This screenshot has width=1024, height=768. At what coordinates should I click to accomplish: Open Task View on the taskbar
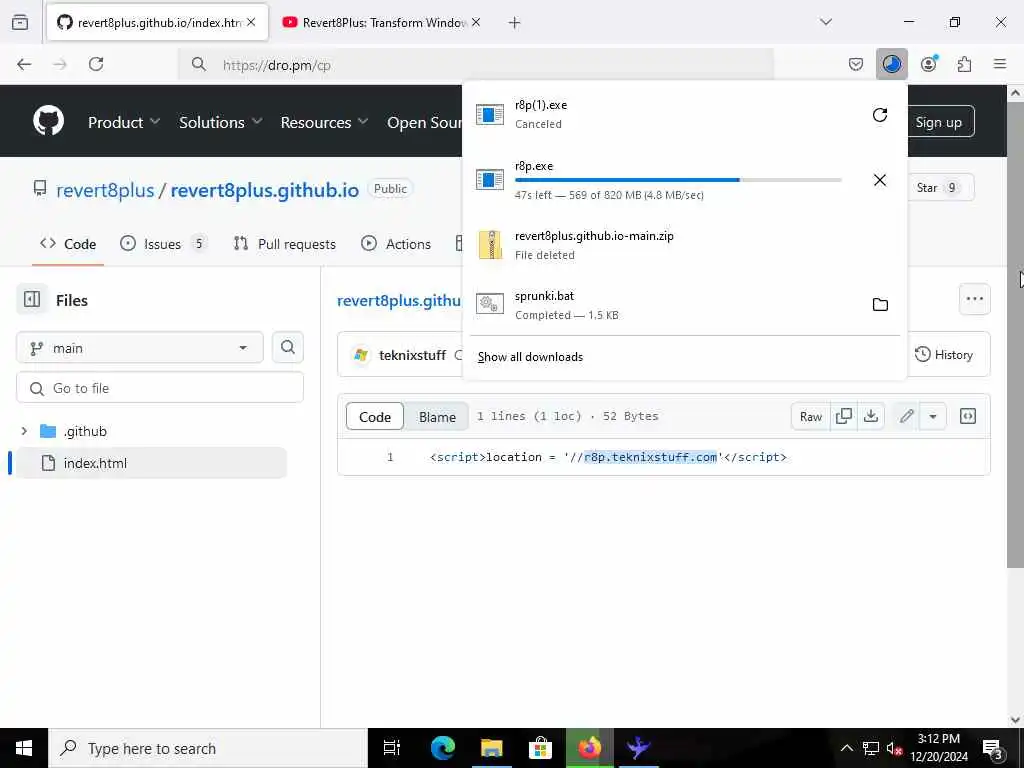392,748
